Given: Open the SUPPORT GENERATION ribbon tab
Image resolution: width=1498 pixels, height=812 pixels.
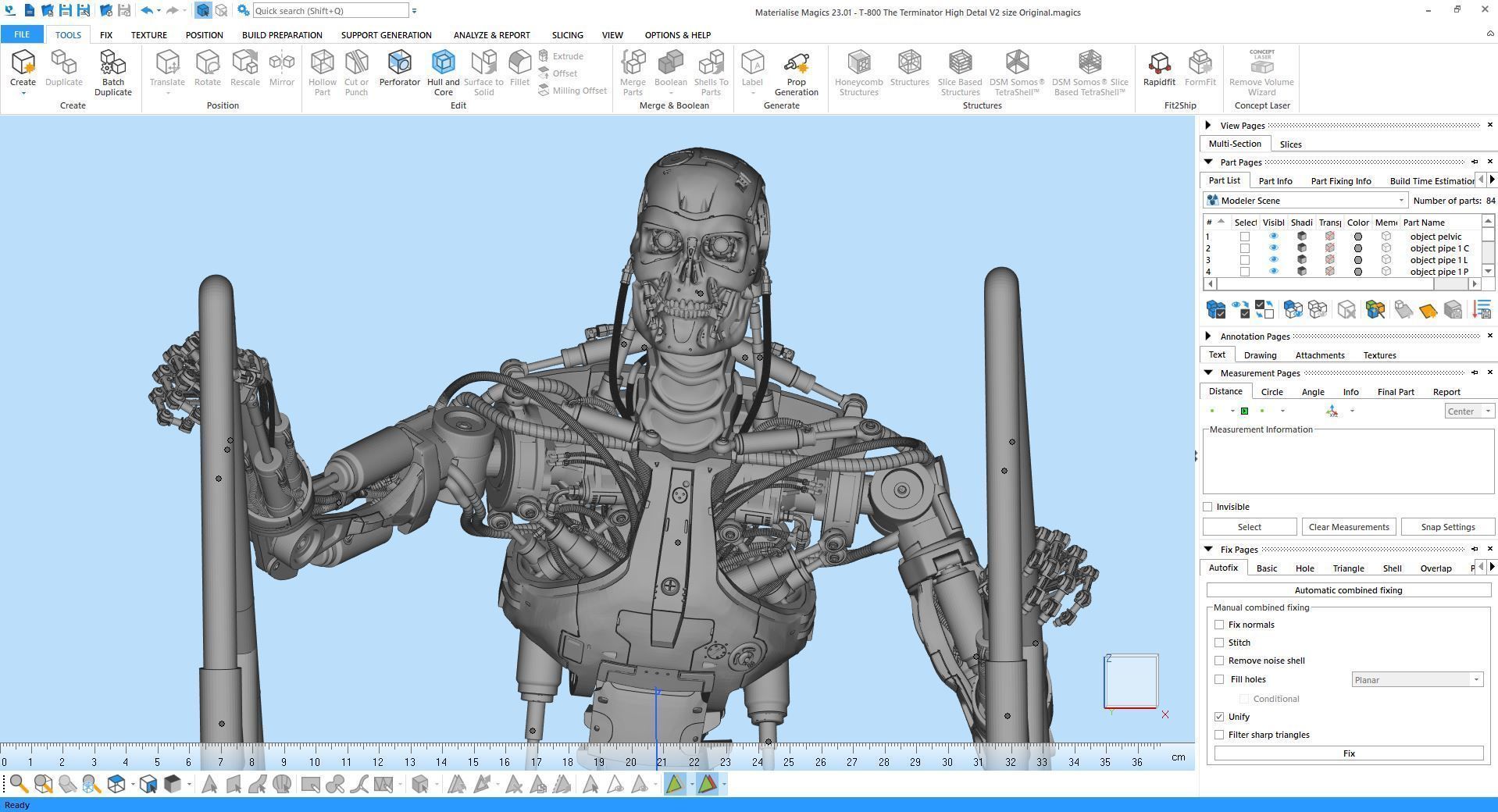Looking at the screenshot, I should click(x=386, y=35).
